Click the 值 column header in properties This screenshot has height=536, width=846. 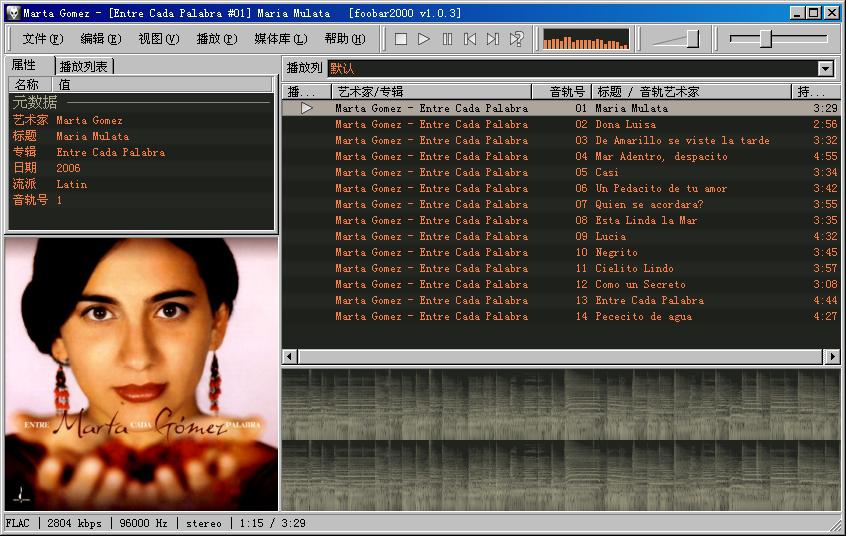pyautogui.click(x=162, y=84)
